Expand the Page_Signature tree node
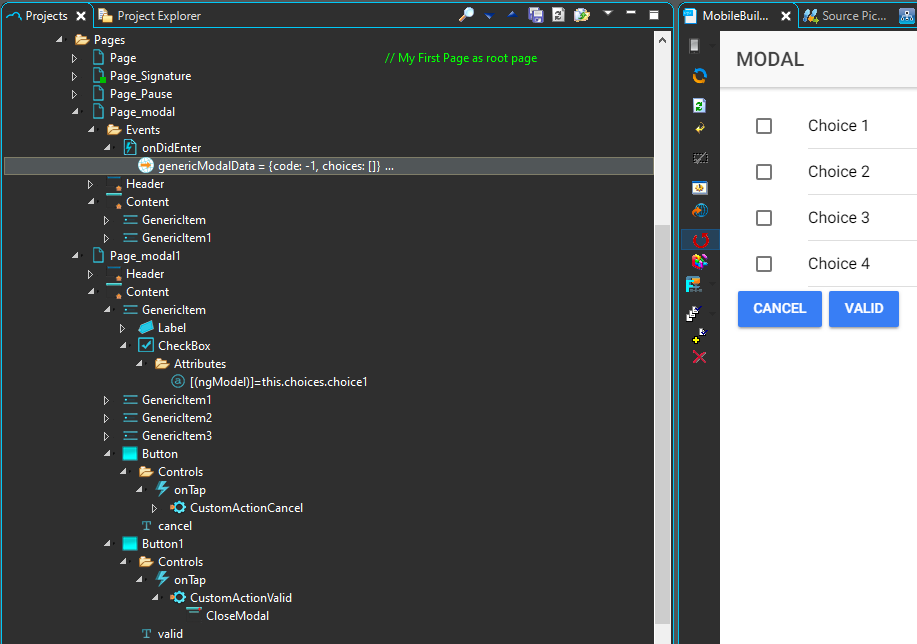 [x=74, y=76]
